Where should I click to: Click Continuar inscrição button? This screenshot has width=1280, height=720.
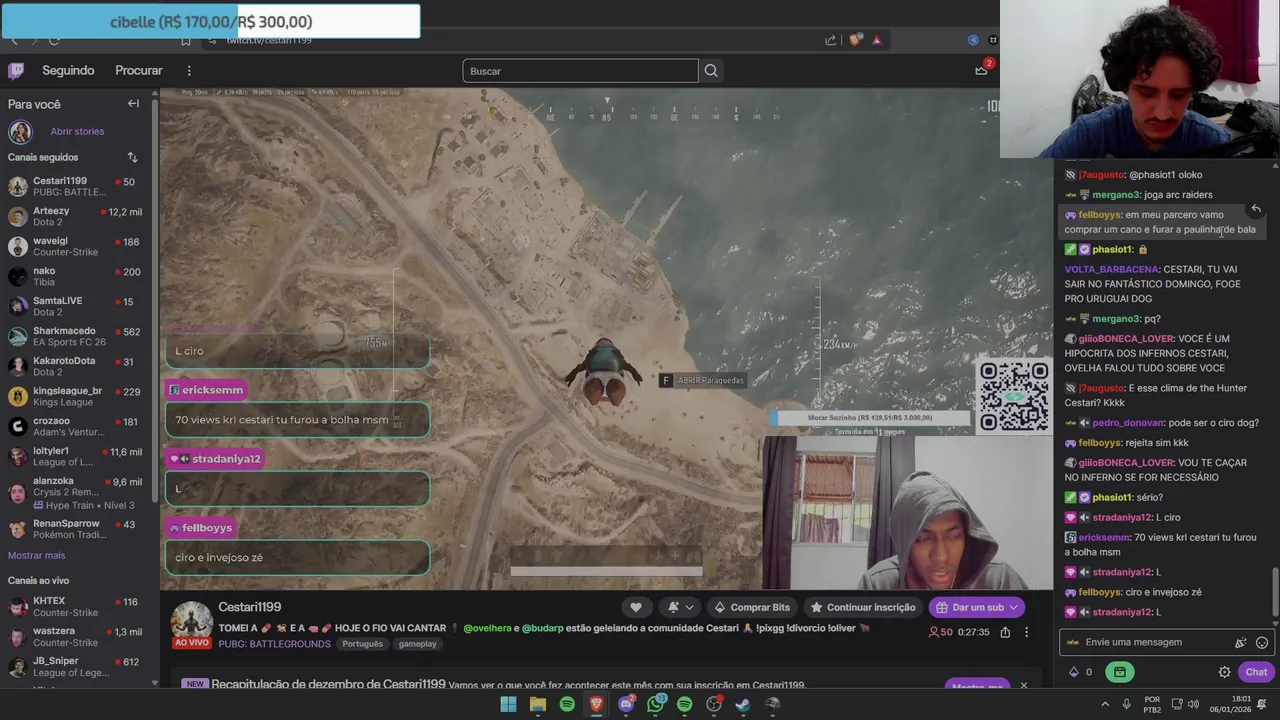coord(862,607)
